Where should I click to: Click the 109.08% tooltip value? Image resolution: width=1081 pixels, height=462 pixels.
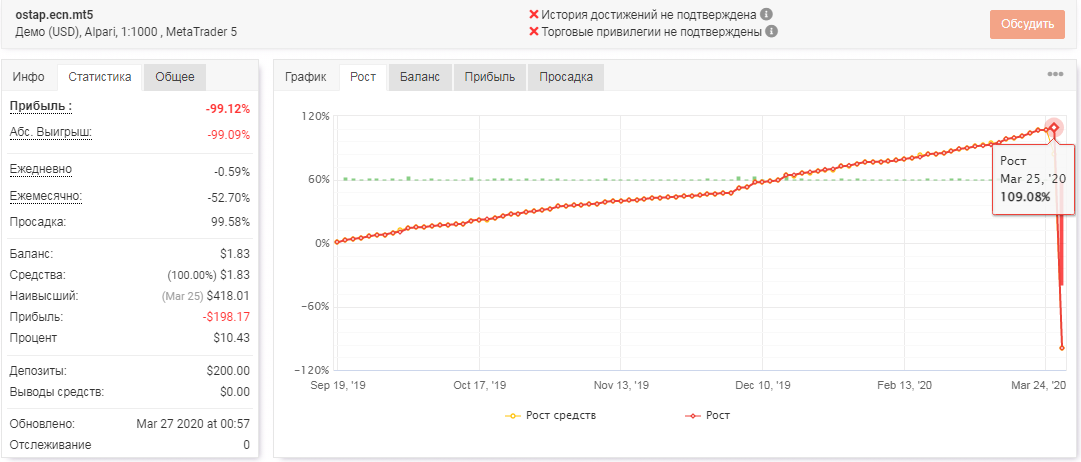(x=1025, y=197)
